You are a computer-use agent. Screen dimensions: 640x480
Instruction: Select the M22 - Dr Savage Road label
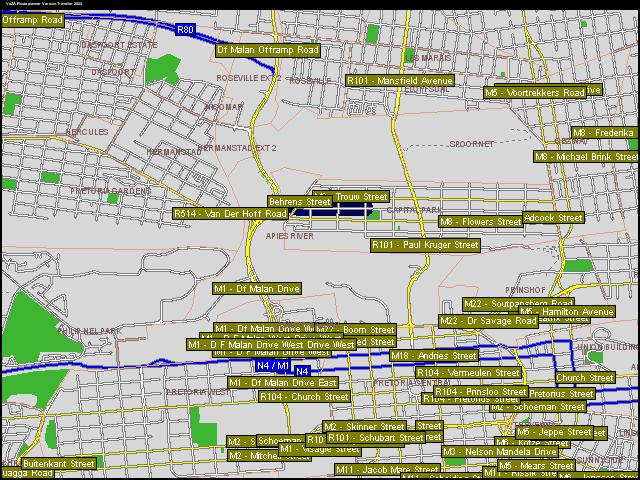point(488,321)
